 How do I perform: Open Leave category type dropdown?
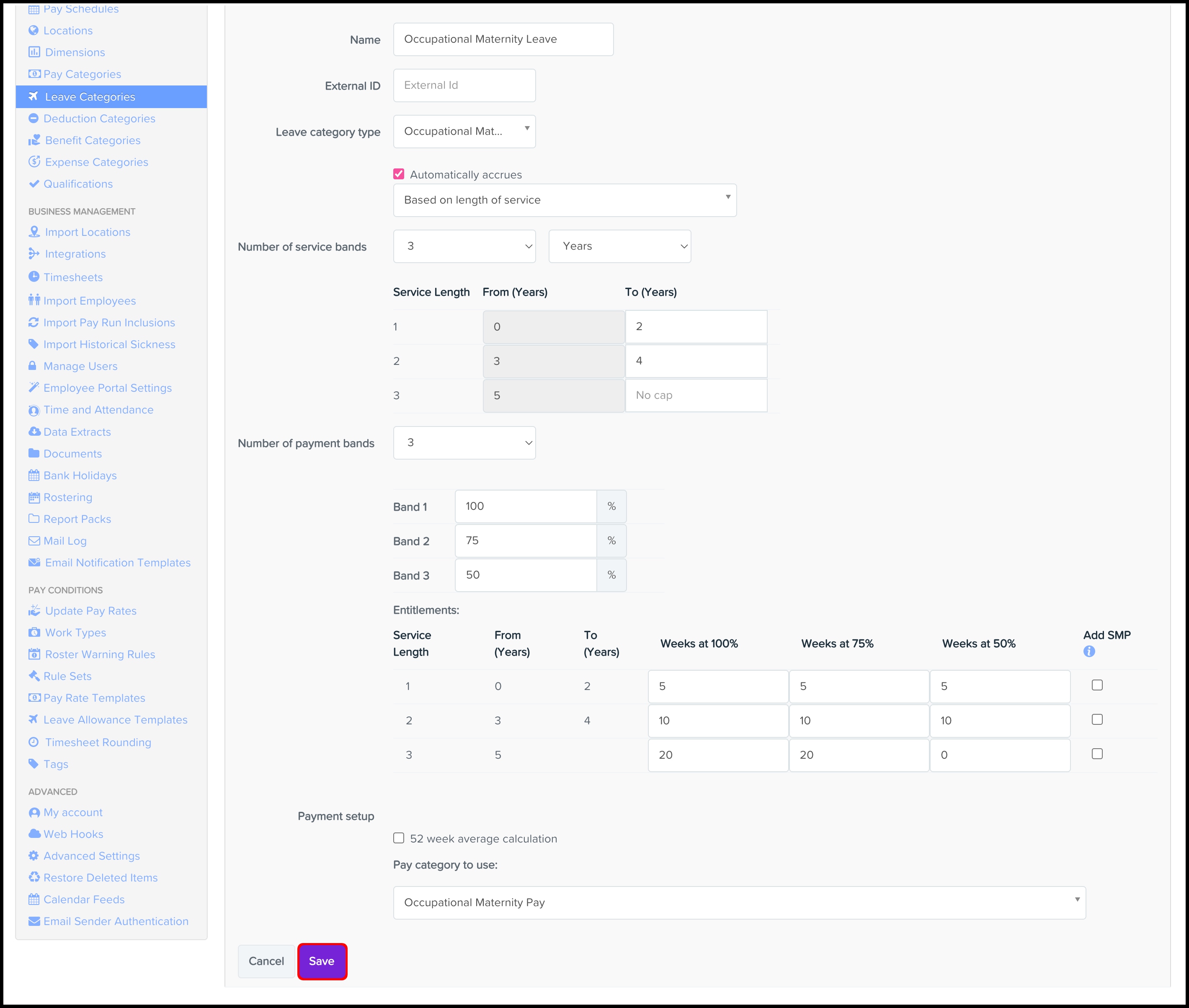(464, 132)
